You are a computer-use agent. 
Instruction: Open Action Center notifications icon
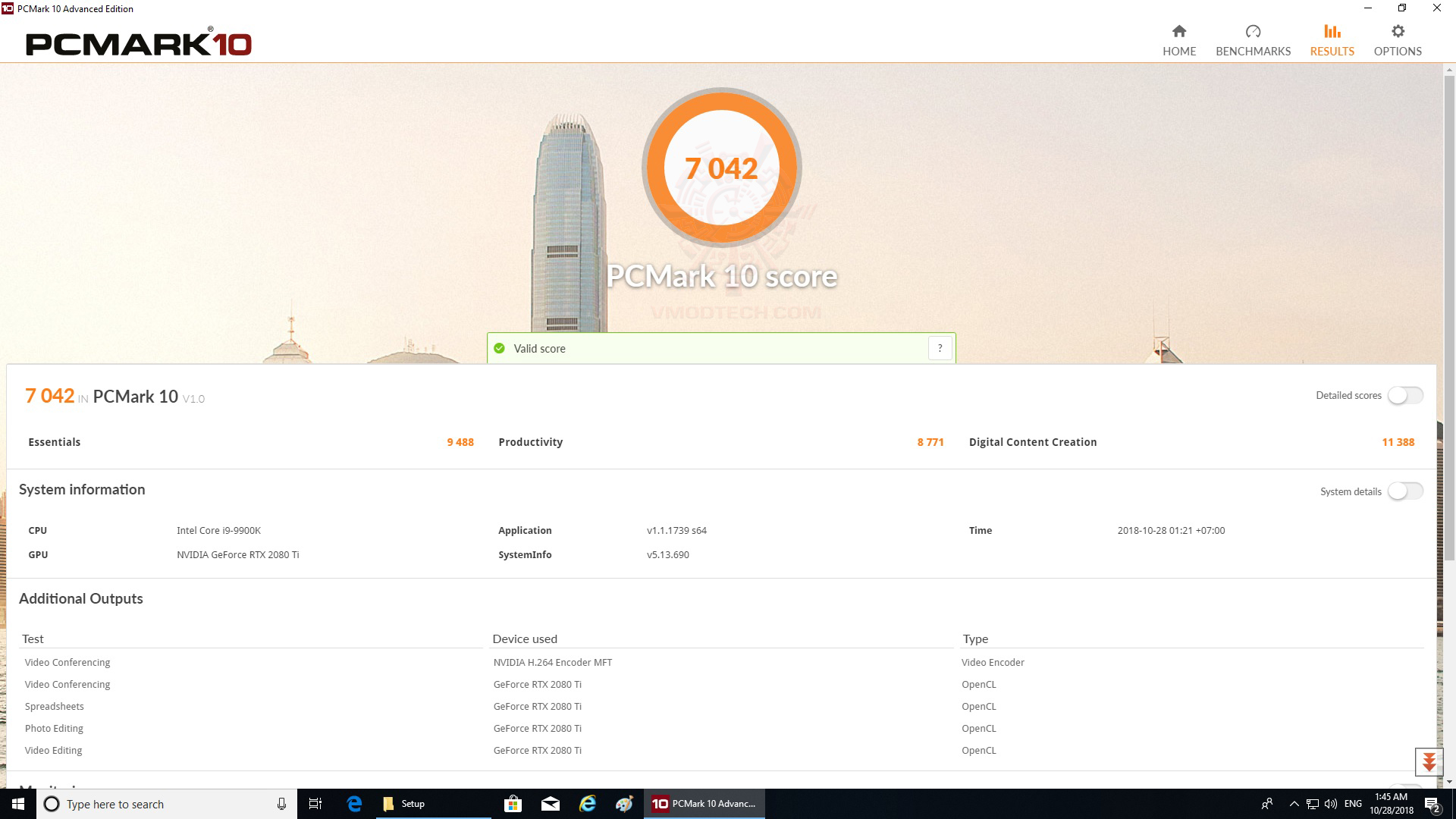point(1432,804)
